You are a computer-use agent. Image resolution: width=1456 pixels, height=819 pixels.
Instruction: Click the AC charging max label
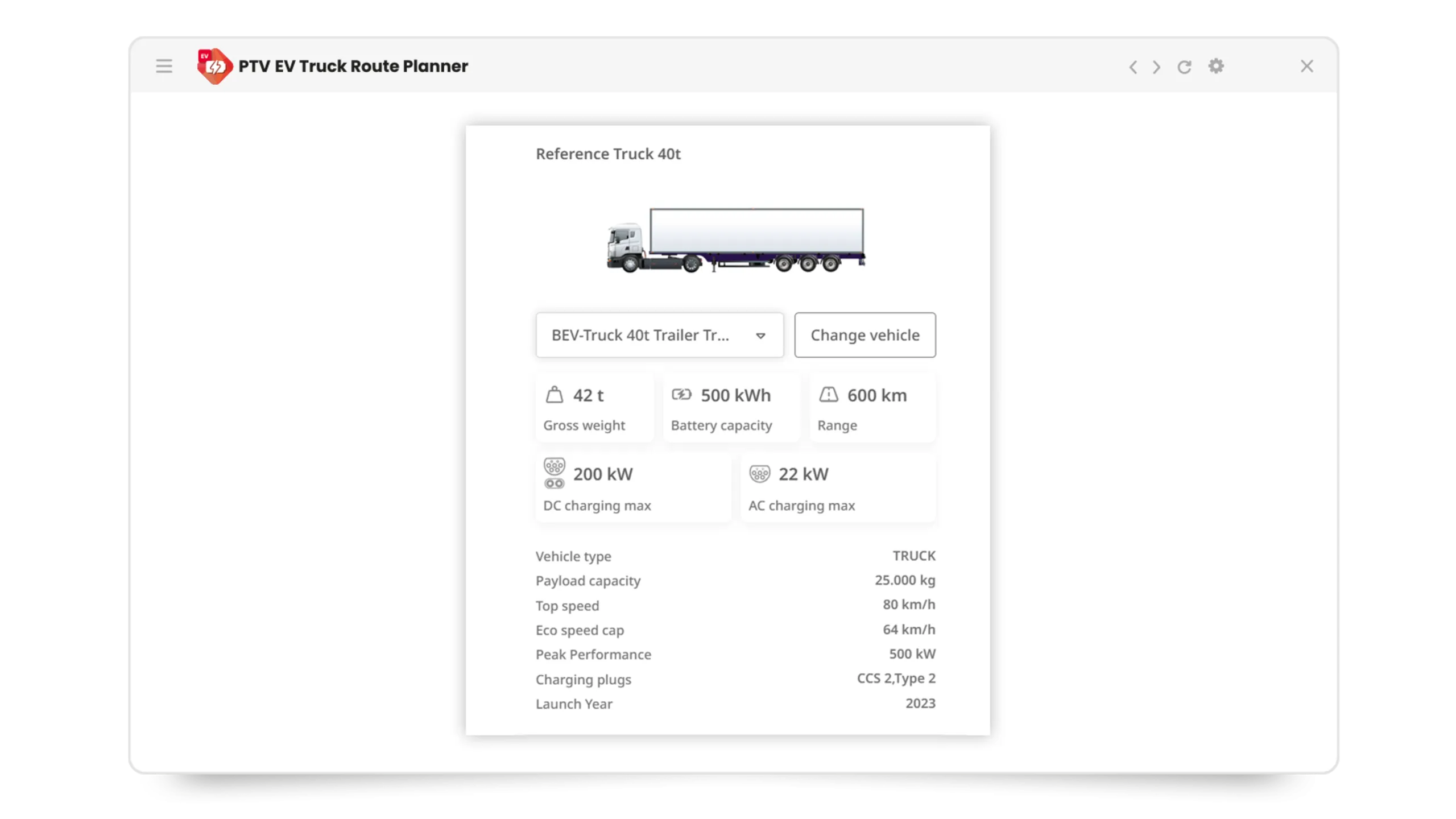tap(802, 506)
